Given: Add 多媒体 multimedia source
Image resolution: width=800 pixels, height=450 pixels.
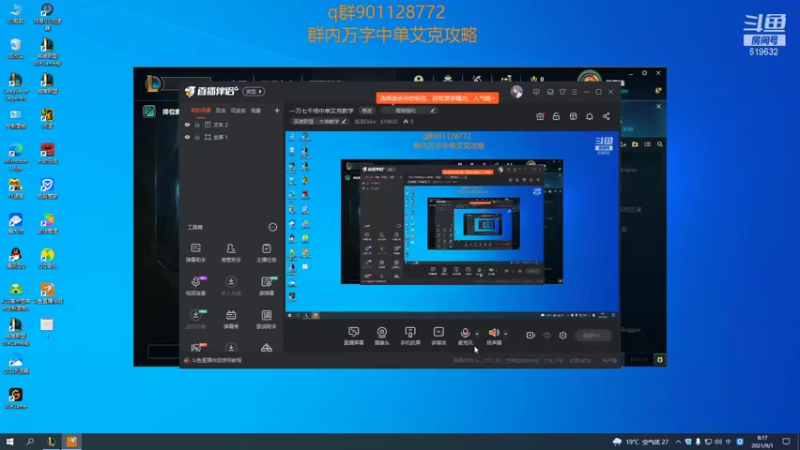Looking at the screenshot, I should pyautogui.click(x=438, y=336).
